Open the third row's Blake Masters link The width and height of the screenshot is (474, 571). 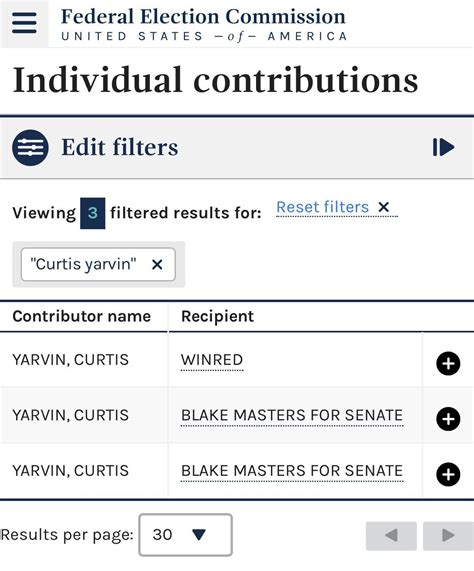292,471
